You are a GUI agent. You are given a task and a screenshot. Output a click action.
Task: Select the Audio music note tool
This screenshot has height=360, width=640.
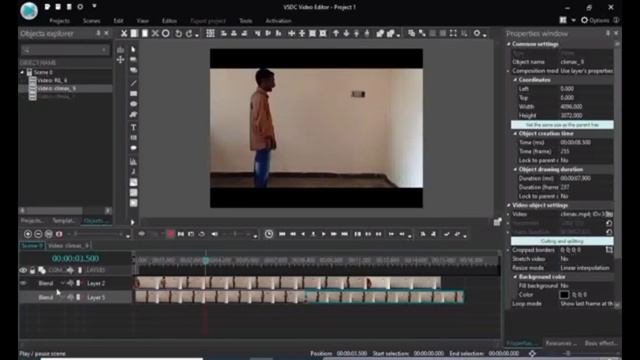[x=133, y=172]
